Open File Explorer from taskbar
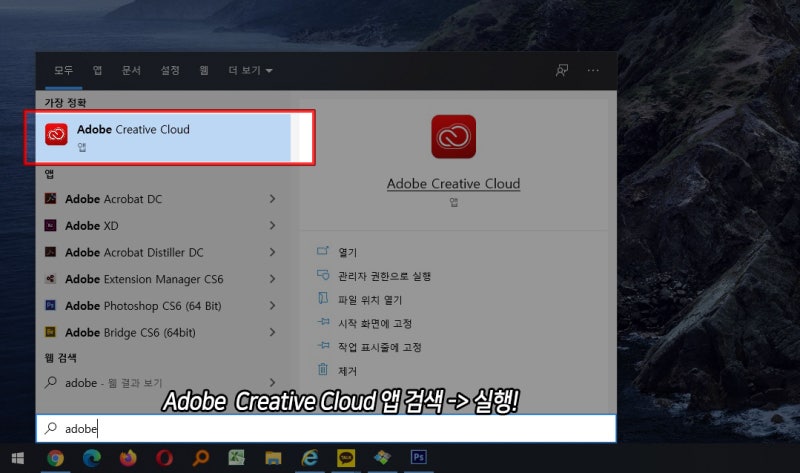 [x=273, y=458]
